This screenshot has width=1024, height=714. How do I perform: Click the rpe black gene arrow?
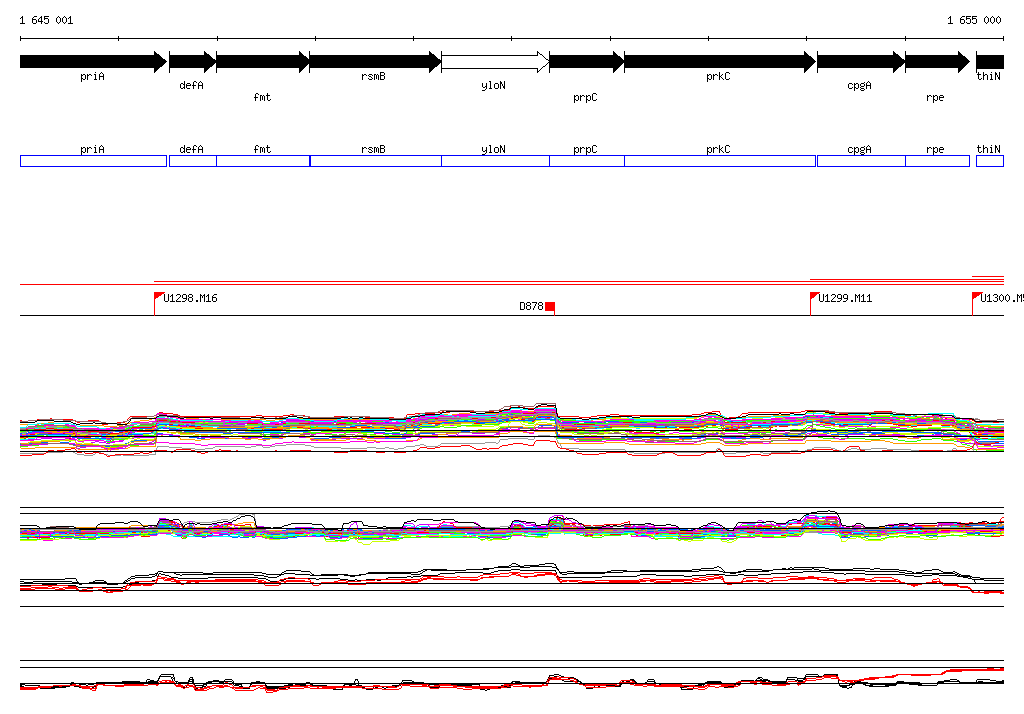[937, 62]
